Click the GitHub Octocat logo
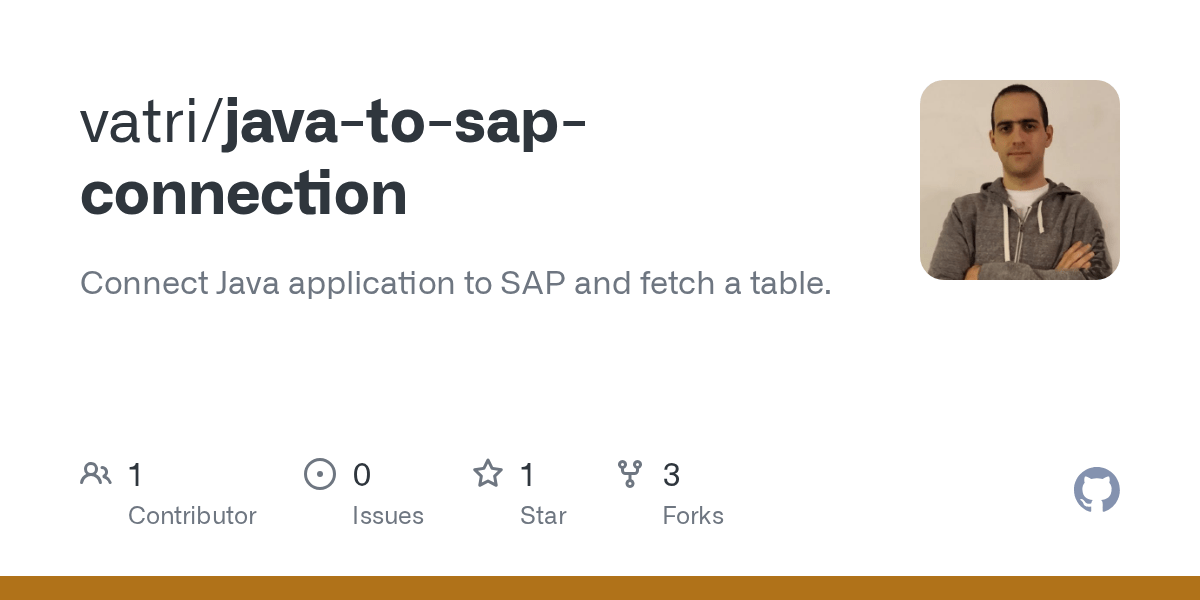The image size is (1200, 600). (1096, 490)
